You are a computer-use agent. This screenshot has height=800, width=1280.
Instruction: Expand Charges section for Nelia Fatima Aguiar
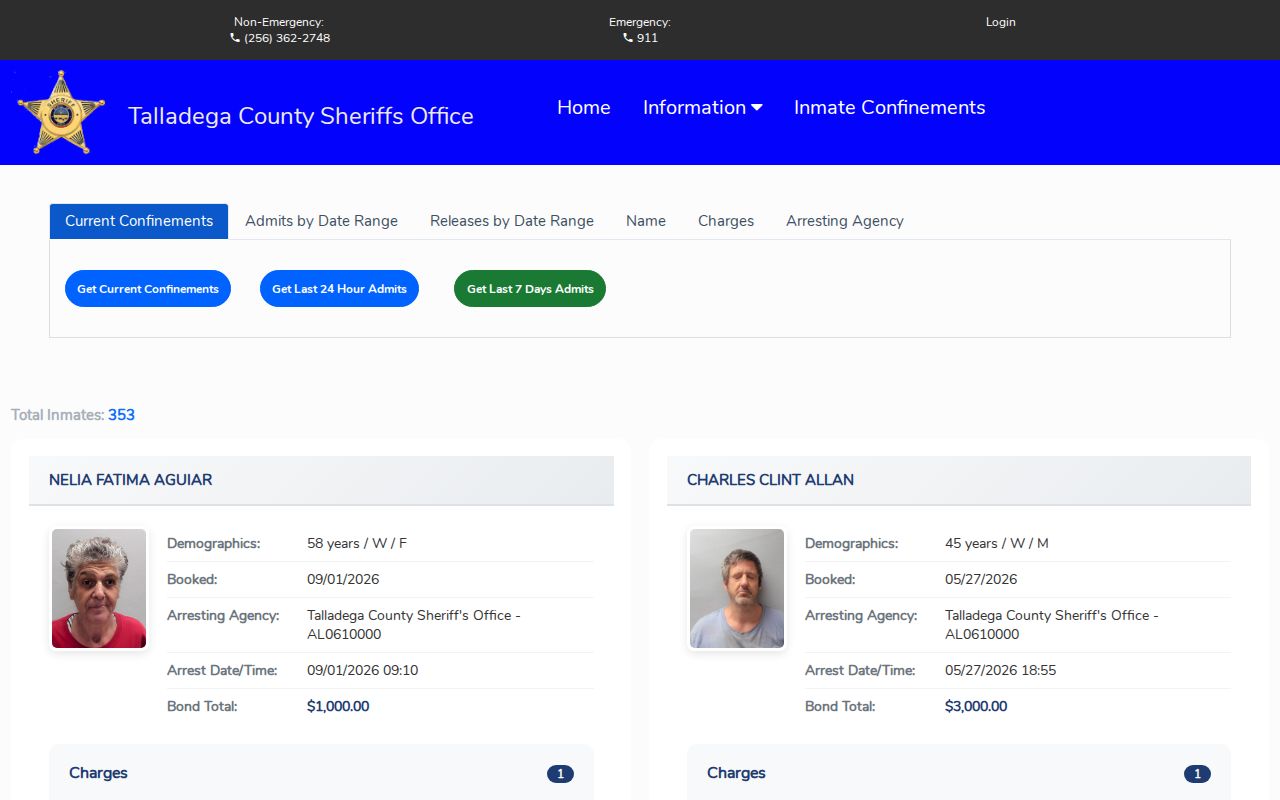(x=321, y=773)
